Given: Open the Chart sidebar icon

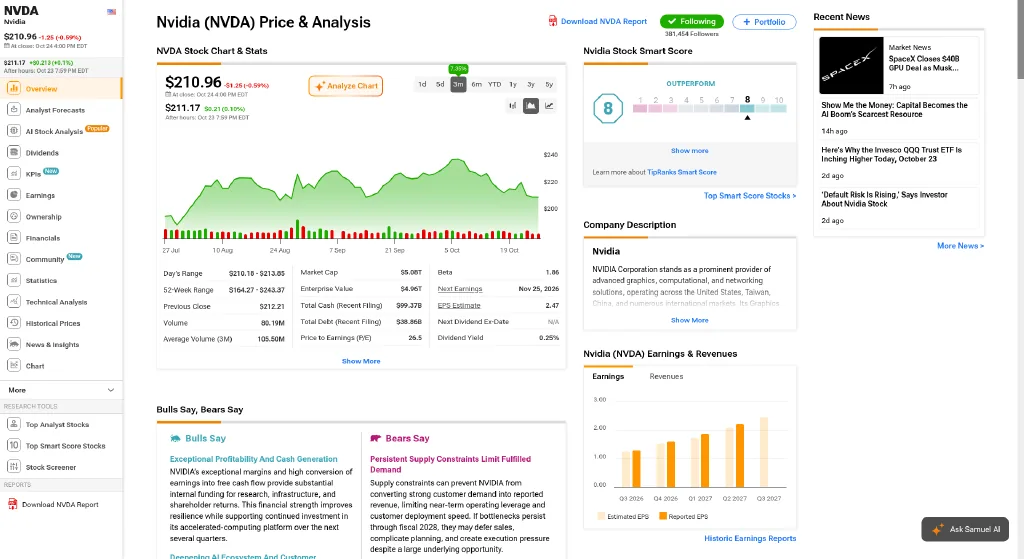Looking at the screenshot, I should coord(14,366).
